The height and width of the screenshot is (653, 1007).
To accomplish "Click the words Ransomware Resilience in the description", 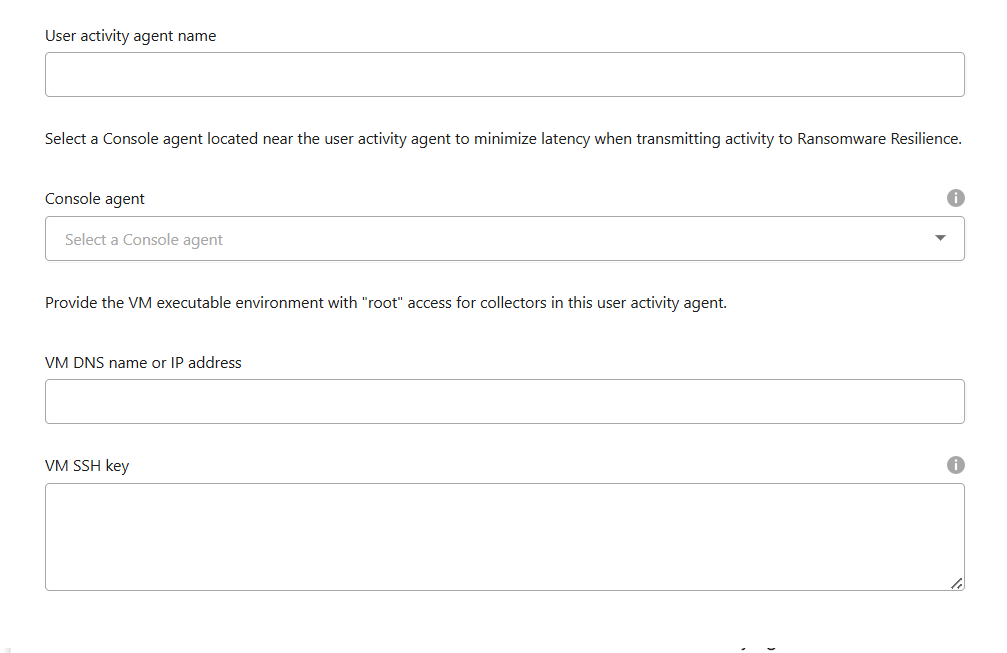I will pyautogui.click(x=878, y=139).
